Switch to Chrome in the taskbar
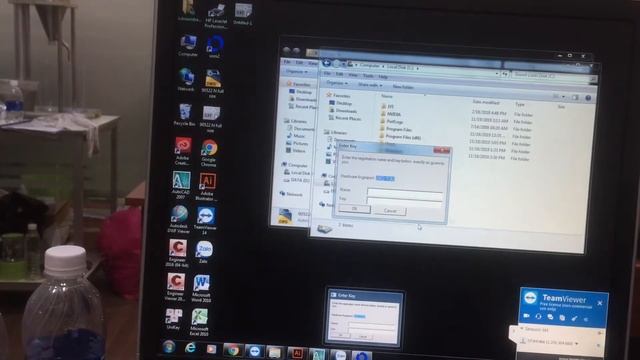The image size is (640, 360). pyautogui.click(x=233, y=350)
